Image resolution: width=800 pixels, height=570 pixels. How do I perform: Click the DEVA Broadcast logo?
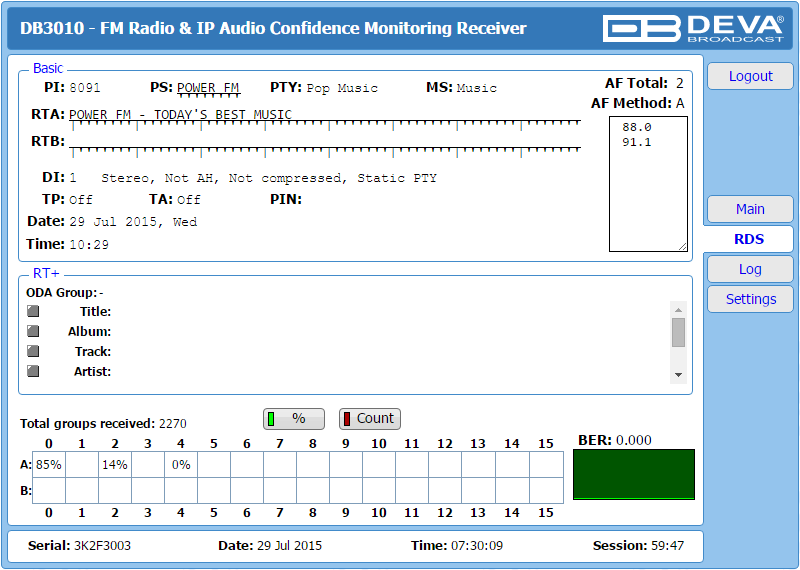coord(695,28)
